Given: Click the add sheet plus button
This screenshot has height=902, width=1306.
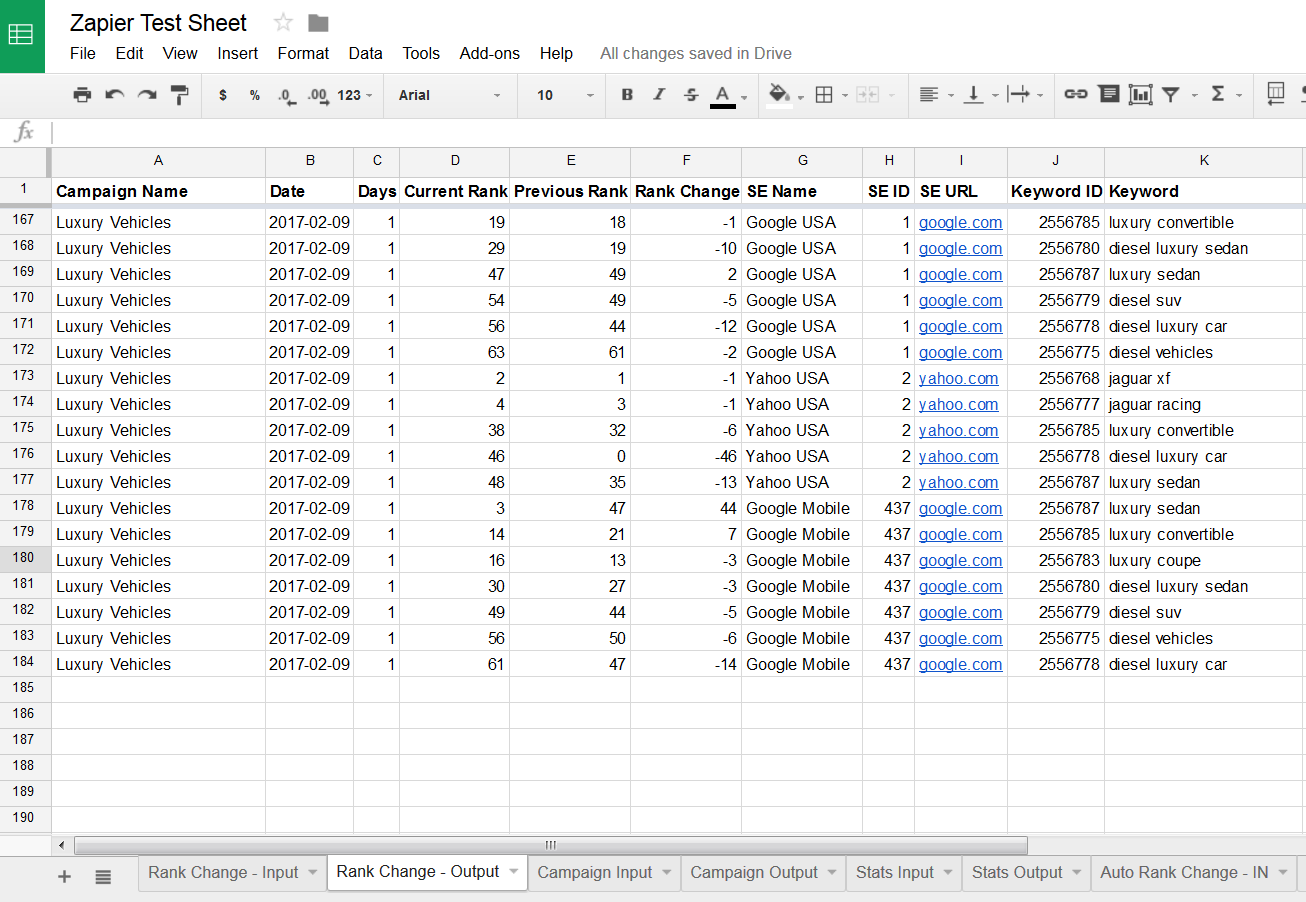Looking at the screenshot, I should [x=65, y=876].
